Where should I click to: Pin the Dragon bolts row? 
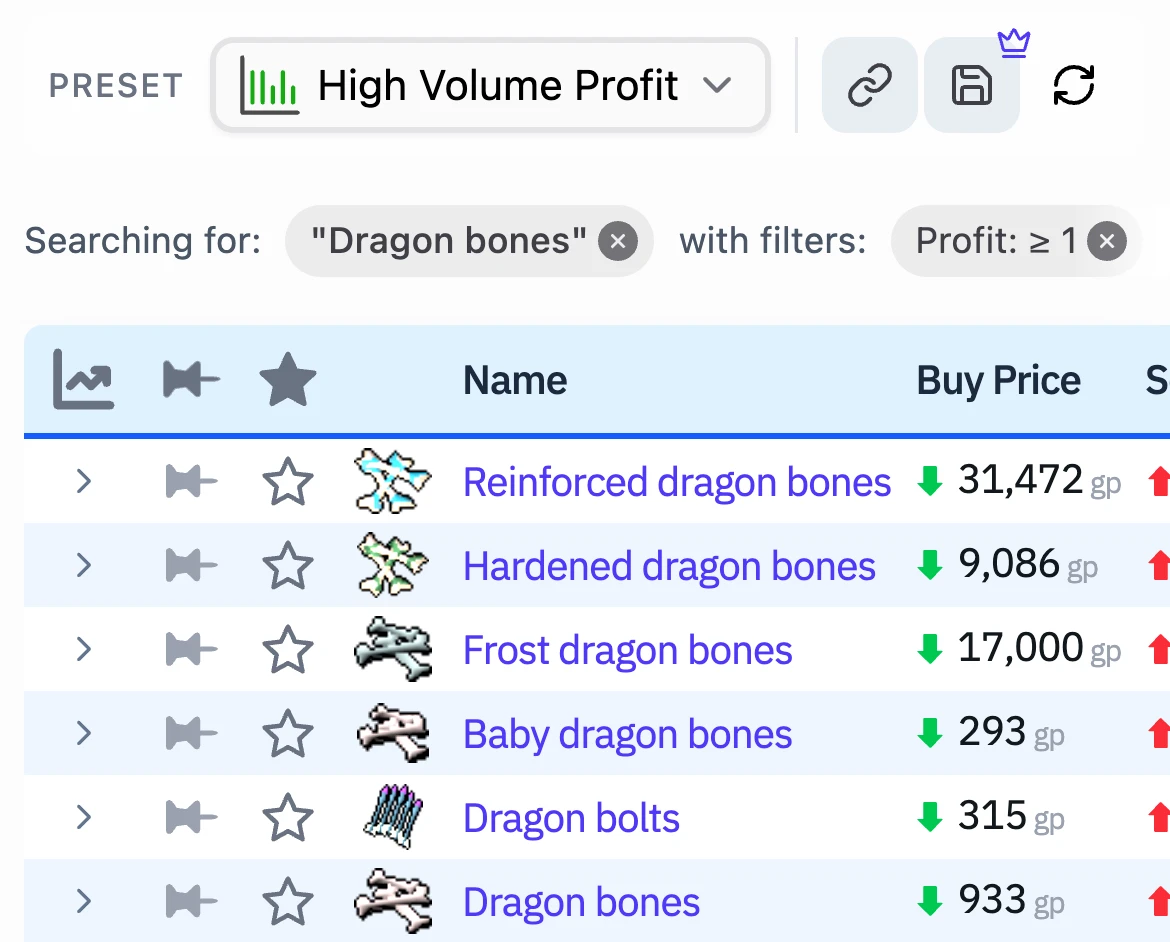(191, 817)
